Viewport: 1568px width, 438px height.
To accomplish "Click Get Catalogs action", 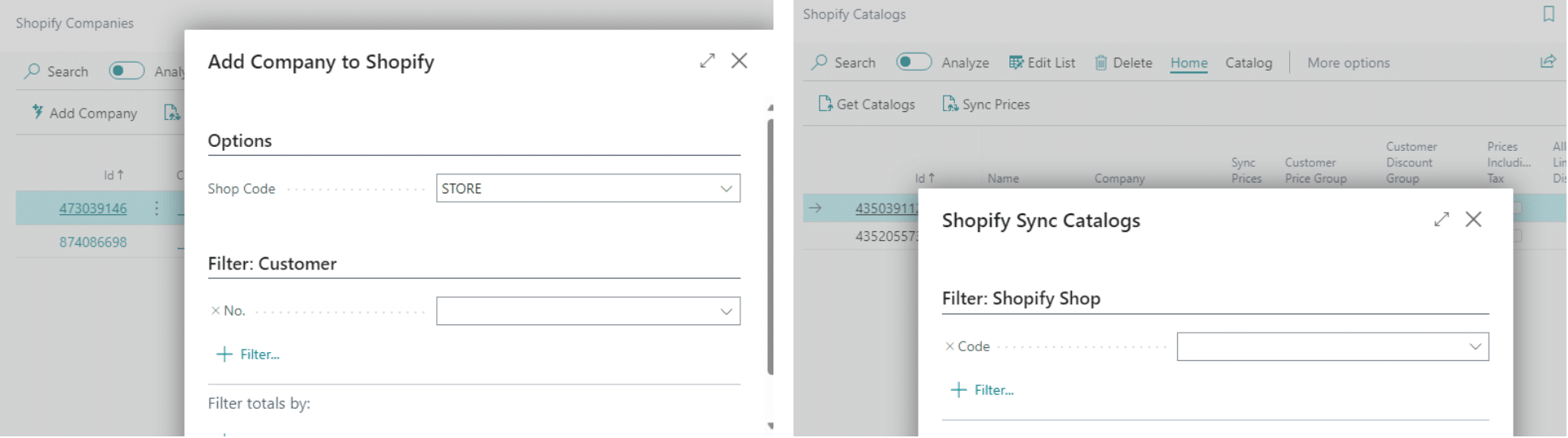I will pos(867,104).
